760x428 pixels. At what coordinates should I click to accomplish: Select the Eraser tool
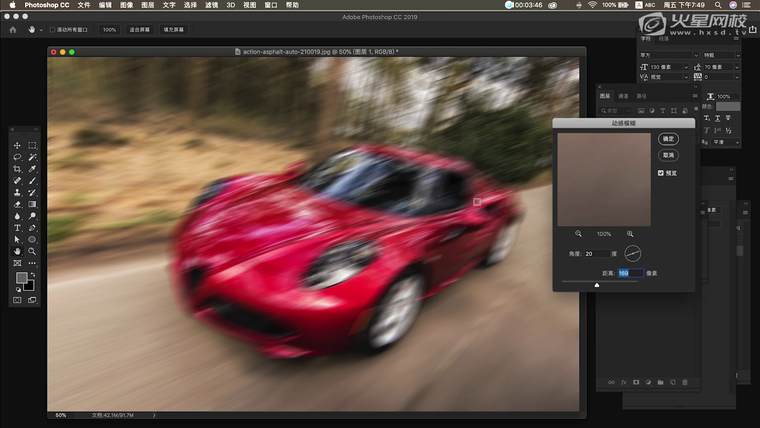coord(17,204)
